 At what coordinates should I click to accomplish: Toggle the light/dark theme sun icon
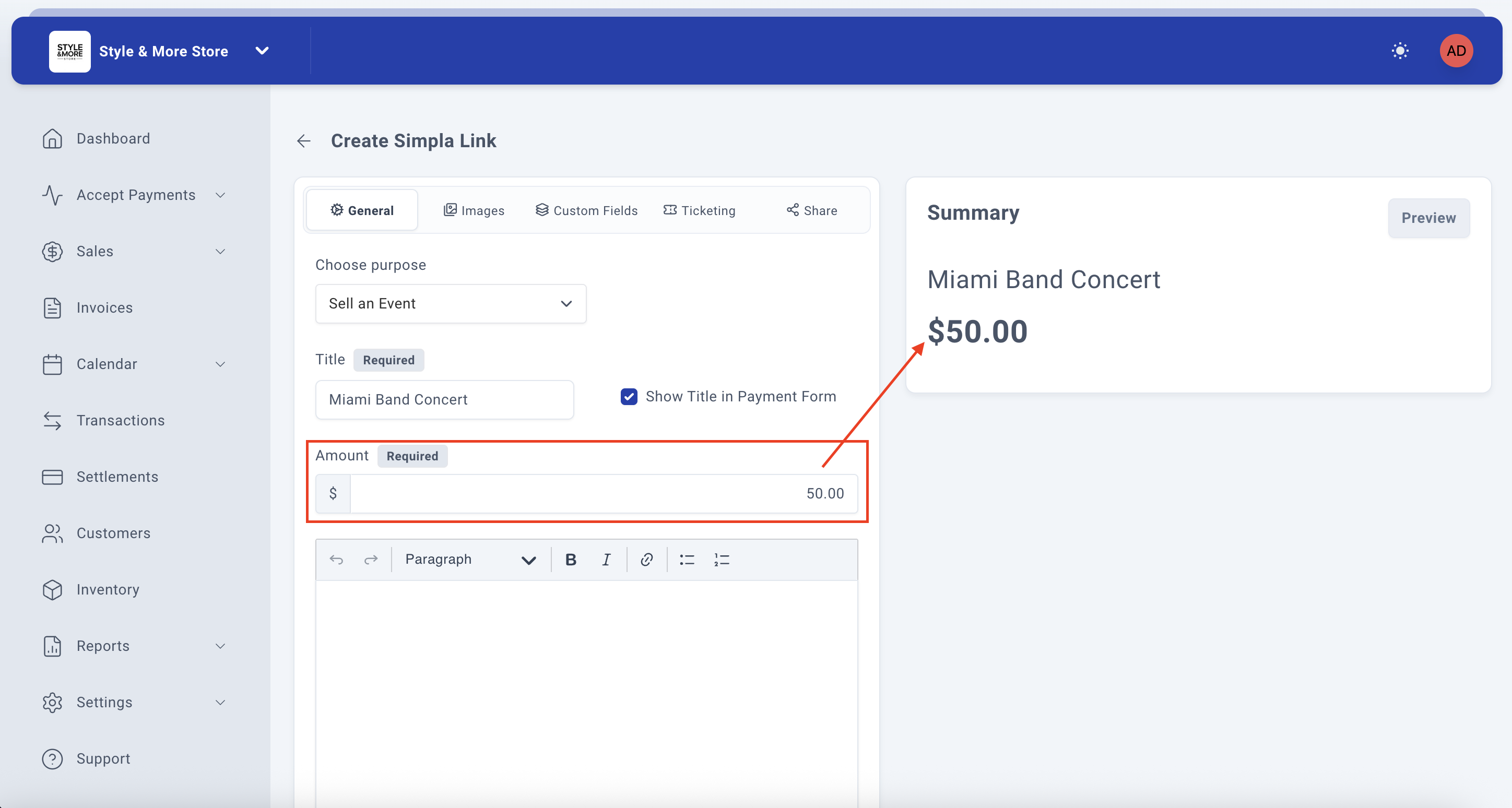[1400, 51]
